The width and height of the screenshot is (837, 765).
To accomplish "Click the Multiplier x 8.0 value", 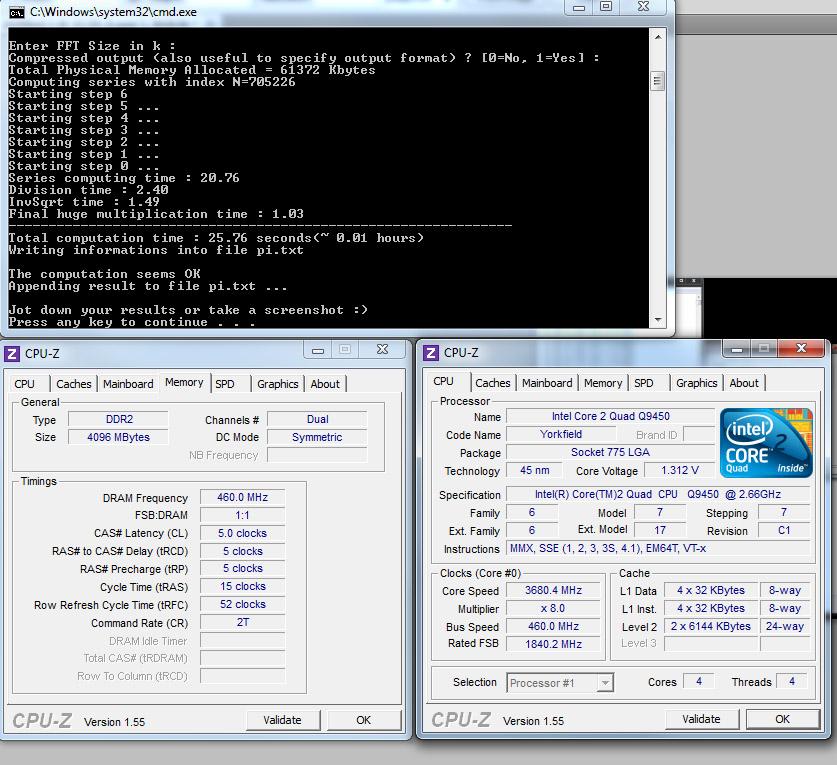I will (553, 608).
